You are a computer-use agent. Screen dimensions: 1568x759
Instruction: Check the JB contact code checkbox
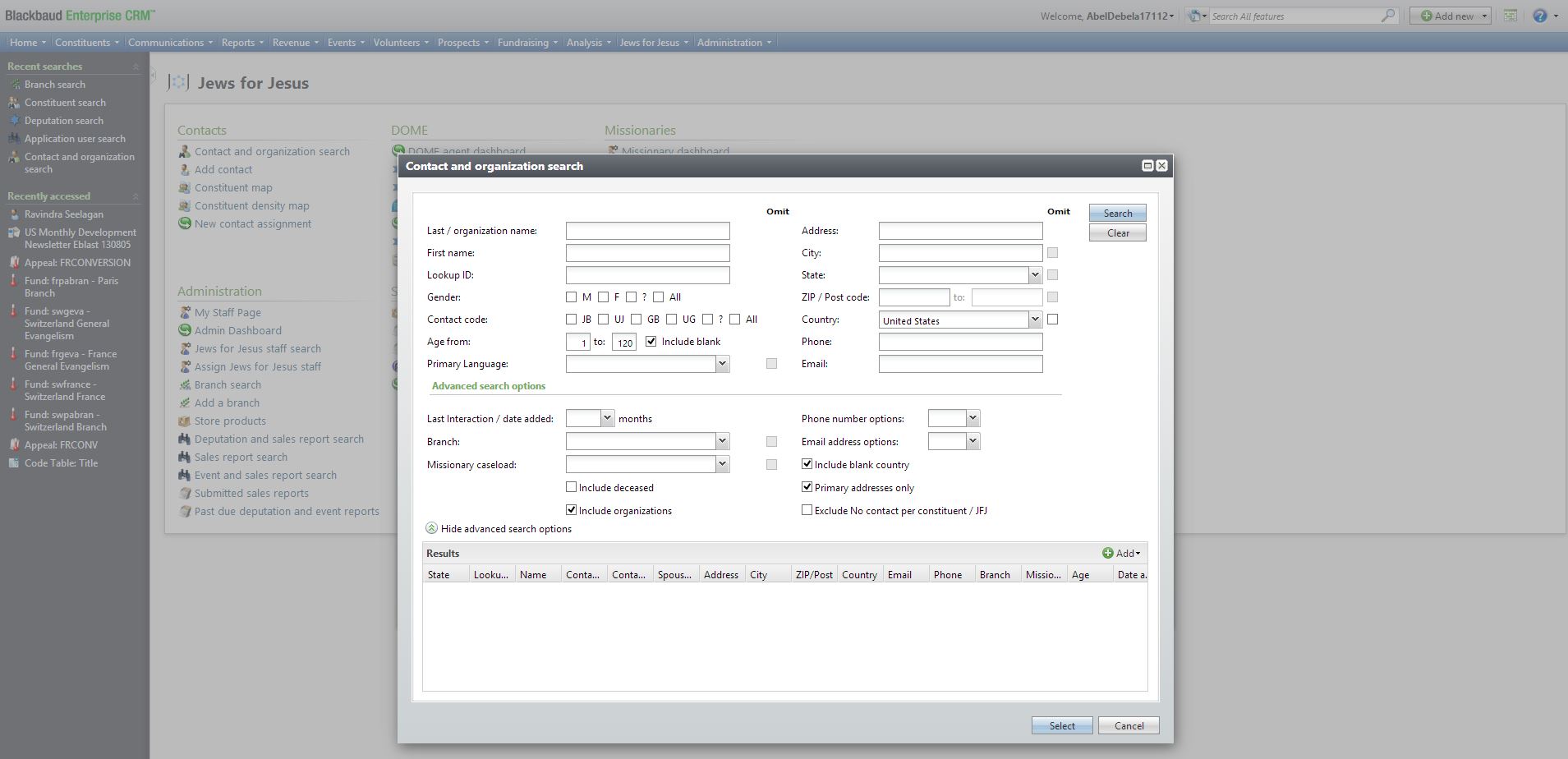tap(571, 319)
